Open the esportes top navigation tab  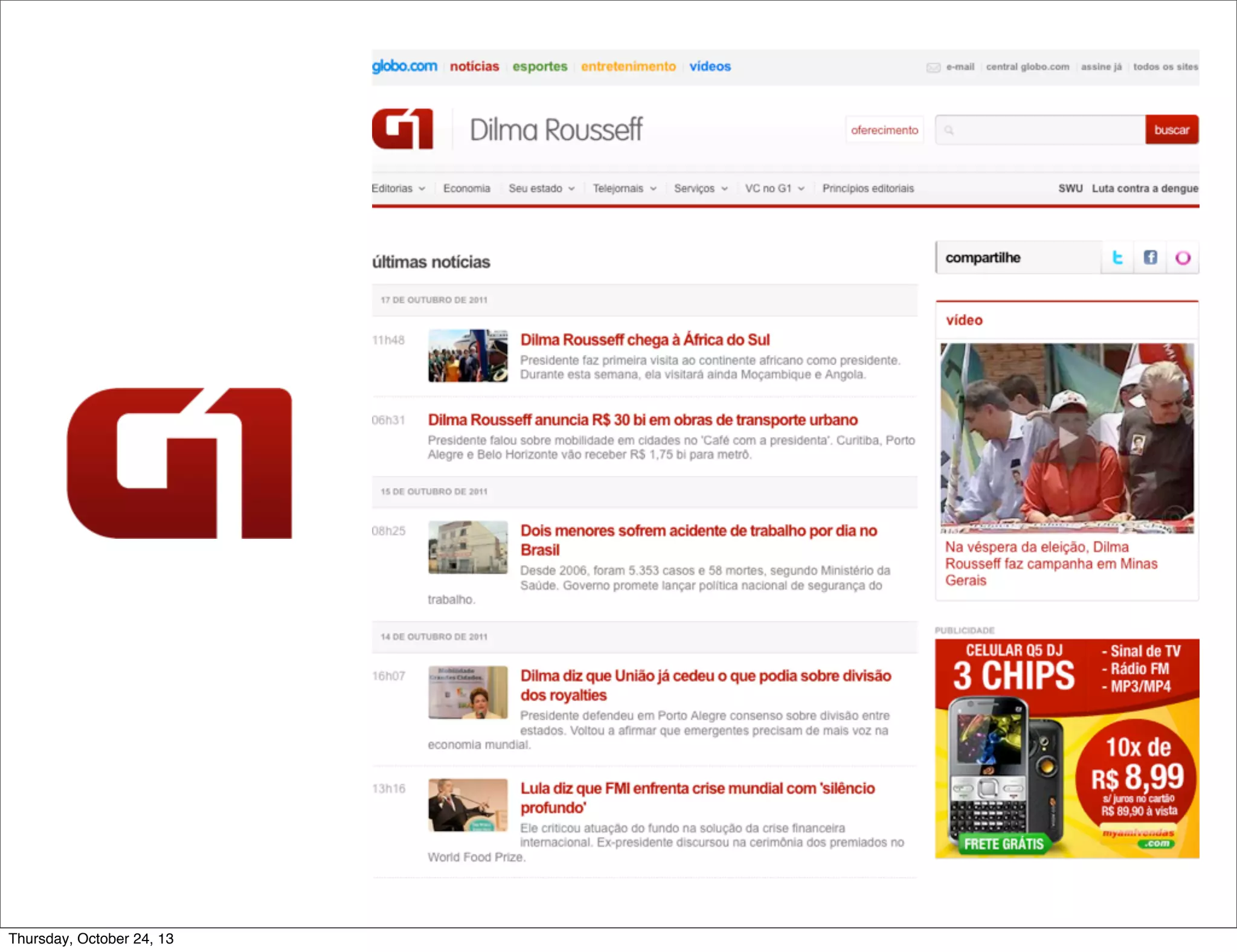click(x=539, y=66)
